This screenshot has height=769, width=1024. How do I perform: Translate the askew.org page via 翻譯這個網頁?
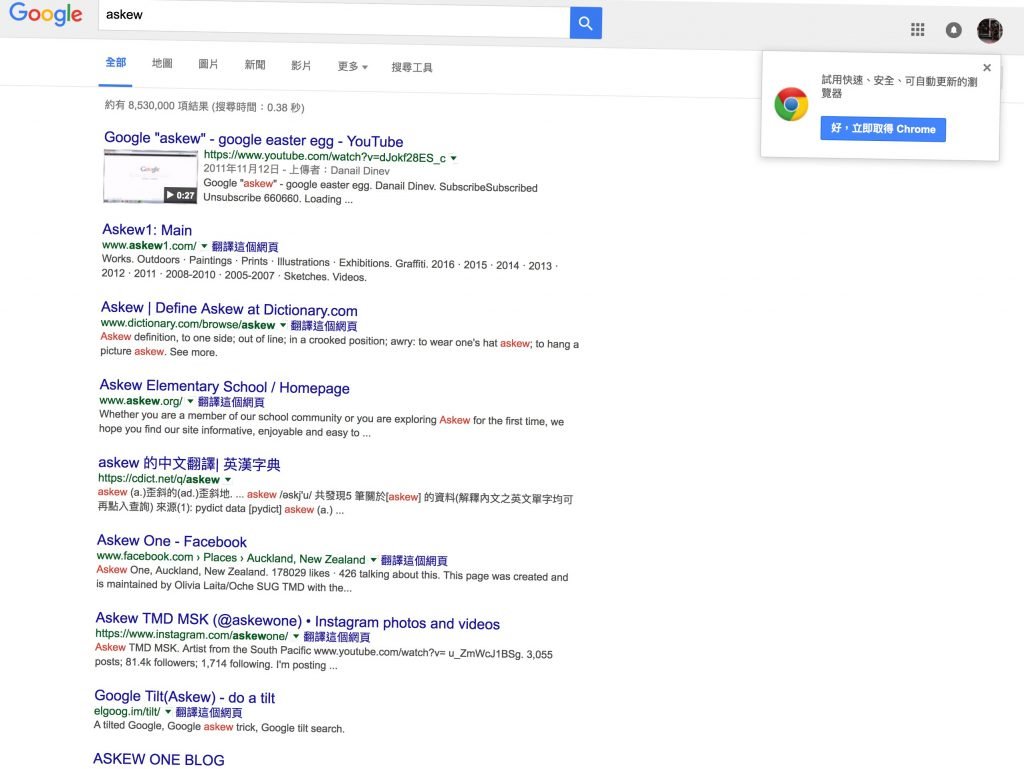(231, 401)
